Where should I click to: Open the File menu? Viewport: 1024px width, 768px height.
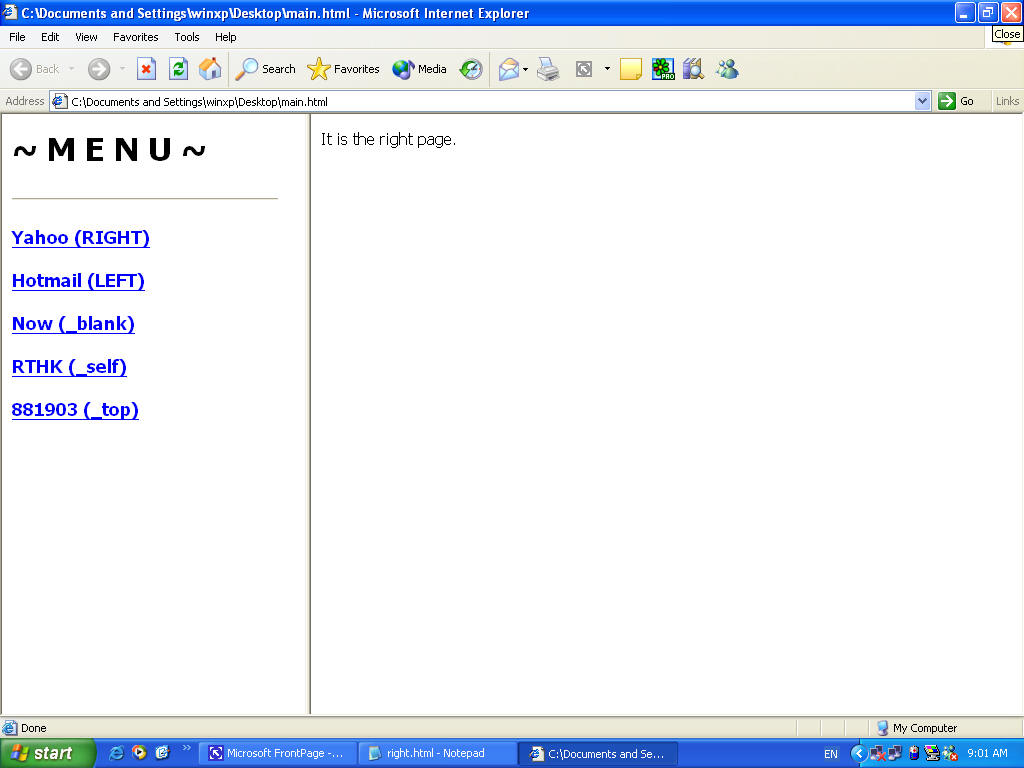coord(17,37)
